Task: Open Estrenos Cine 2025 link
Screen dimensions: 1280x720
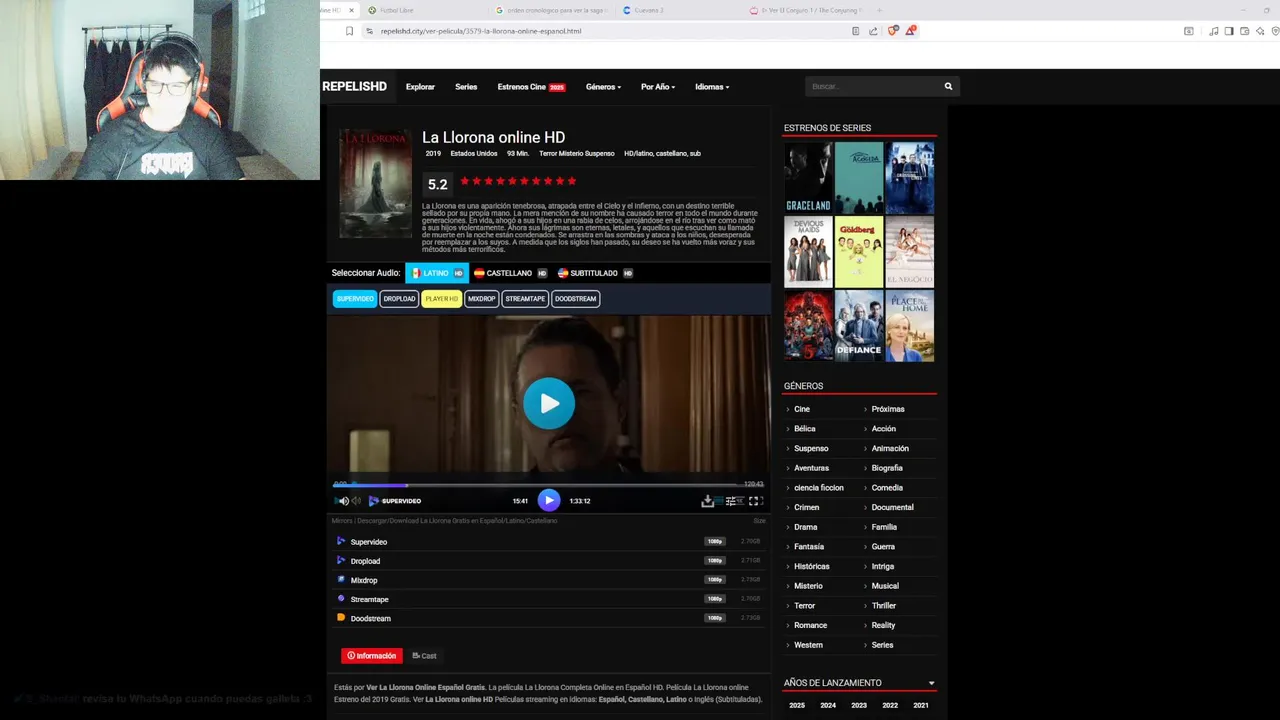Action: tap(531, 87)
